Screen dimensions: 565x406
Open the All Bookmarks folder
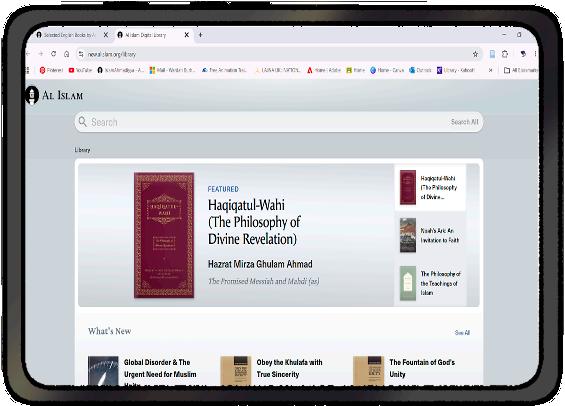coord(521,70)
